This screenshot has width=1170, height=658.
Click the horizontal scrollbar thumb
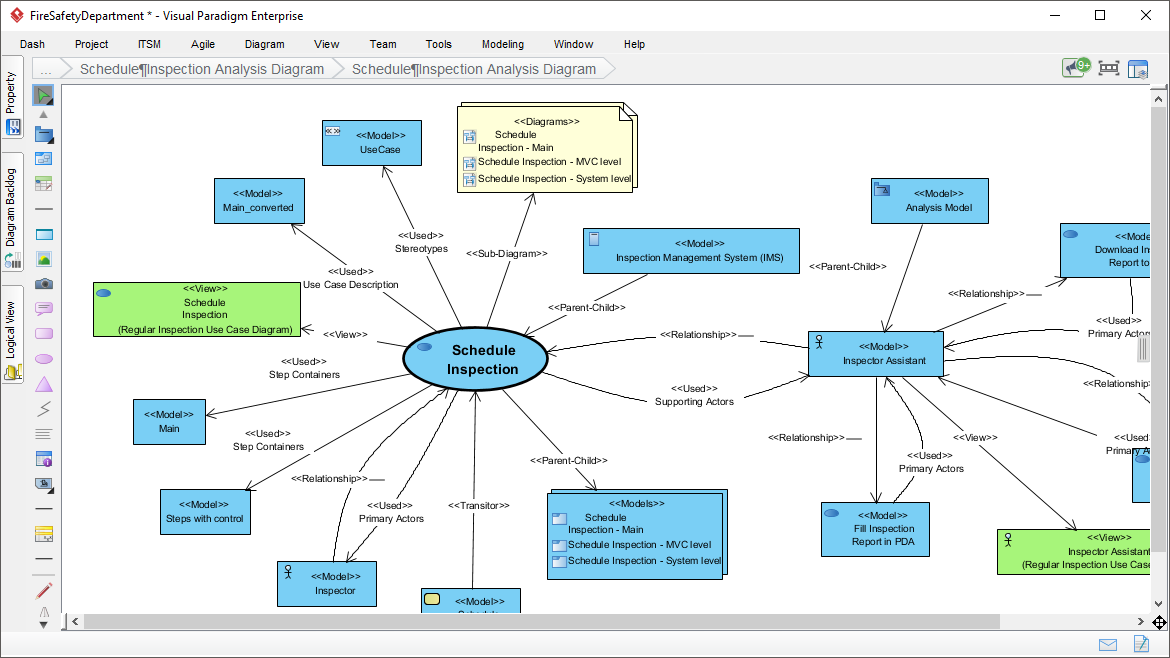tap(541, 621)
